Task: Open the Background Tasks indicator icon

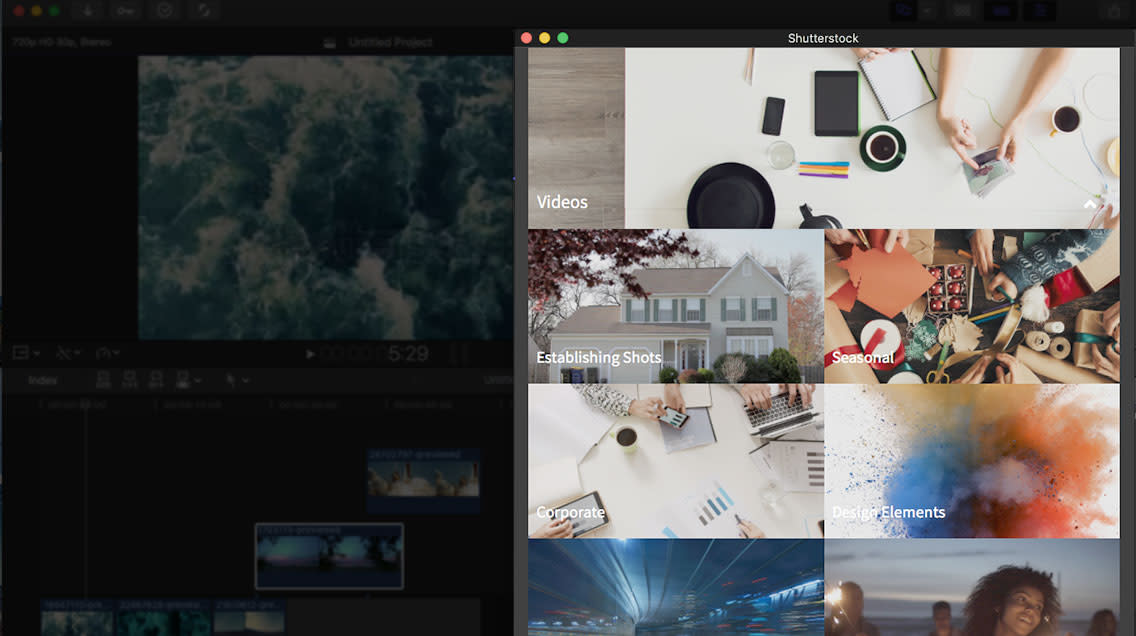Action: pyautogui.click(x=164, y=11)
